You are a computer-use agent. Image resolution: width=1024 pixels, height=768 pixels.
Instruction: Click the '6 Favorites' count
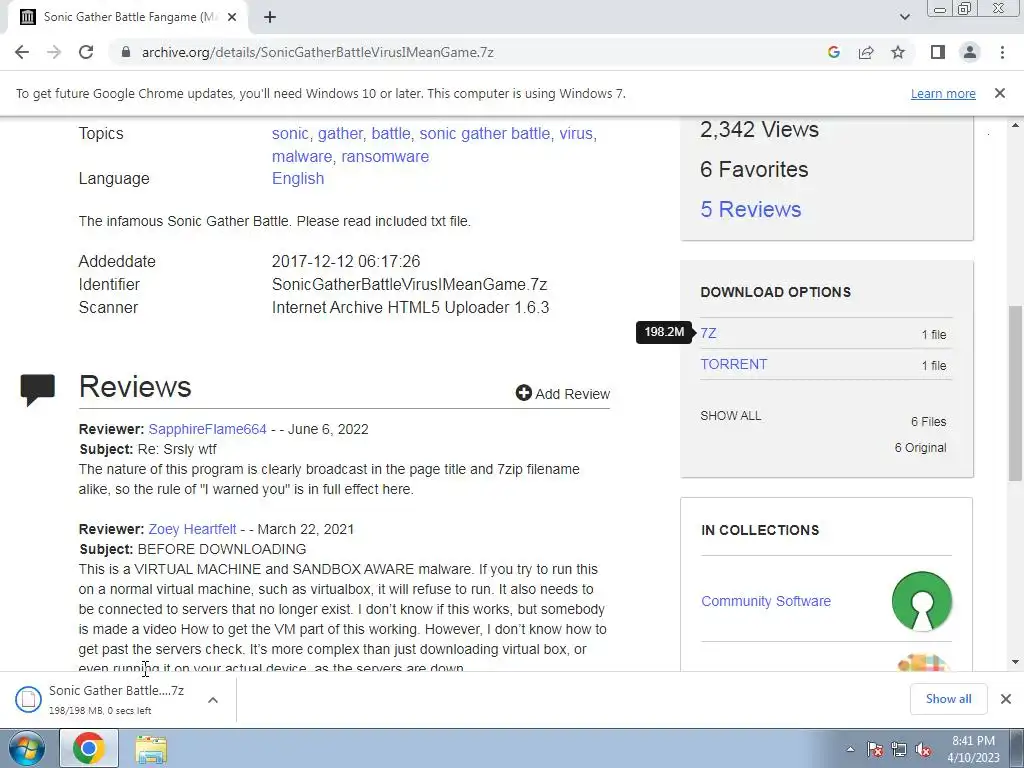tap(754, 169)
